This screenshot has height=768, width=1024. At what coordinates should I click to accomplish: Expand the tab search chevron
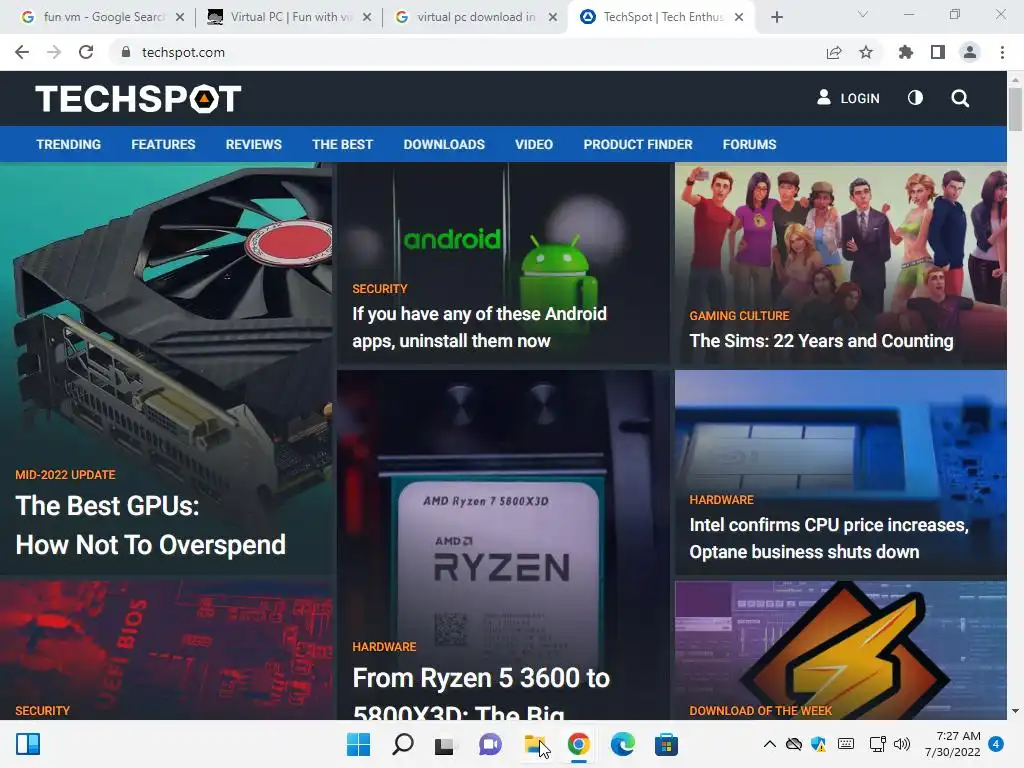[863, 14]
